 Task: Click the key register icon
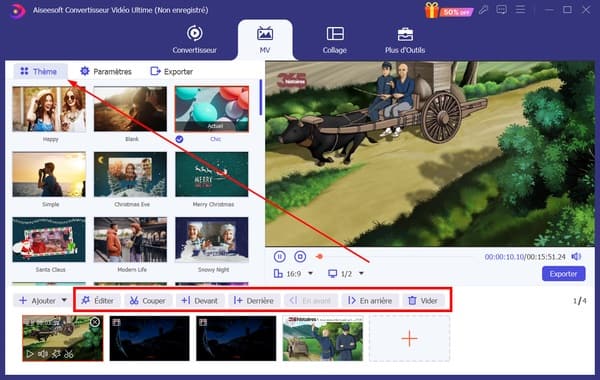(483, 10)
